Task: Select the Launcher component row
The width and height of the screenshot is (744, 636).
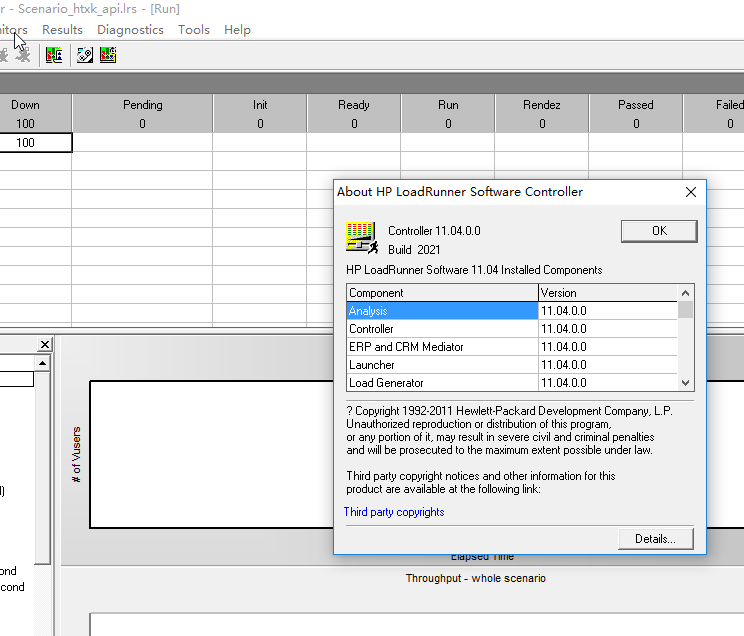Action: pos(512,365)
